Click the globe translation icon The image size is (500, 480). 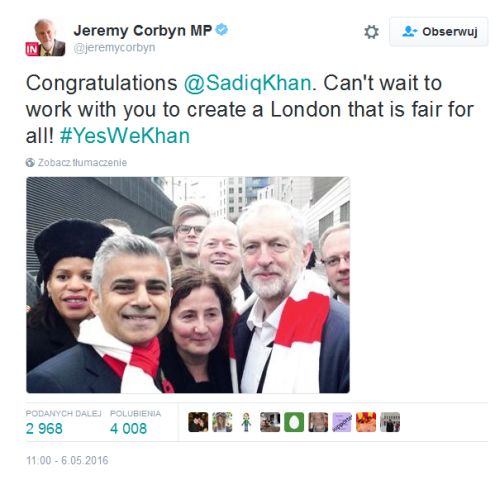tap(30, 163)
